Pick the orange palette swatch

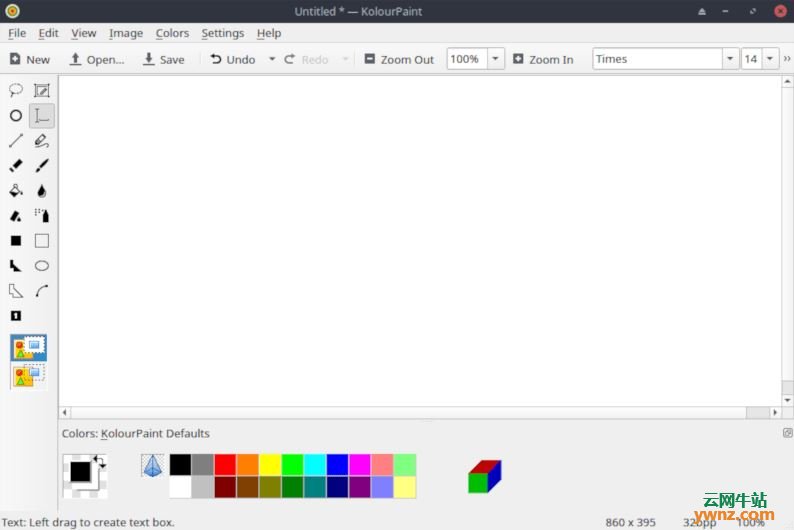248,465
